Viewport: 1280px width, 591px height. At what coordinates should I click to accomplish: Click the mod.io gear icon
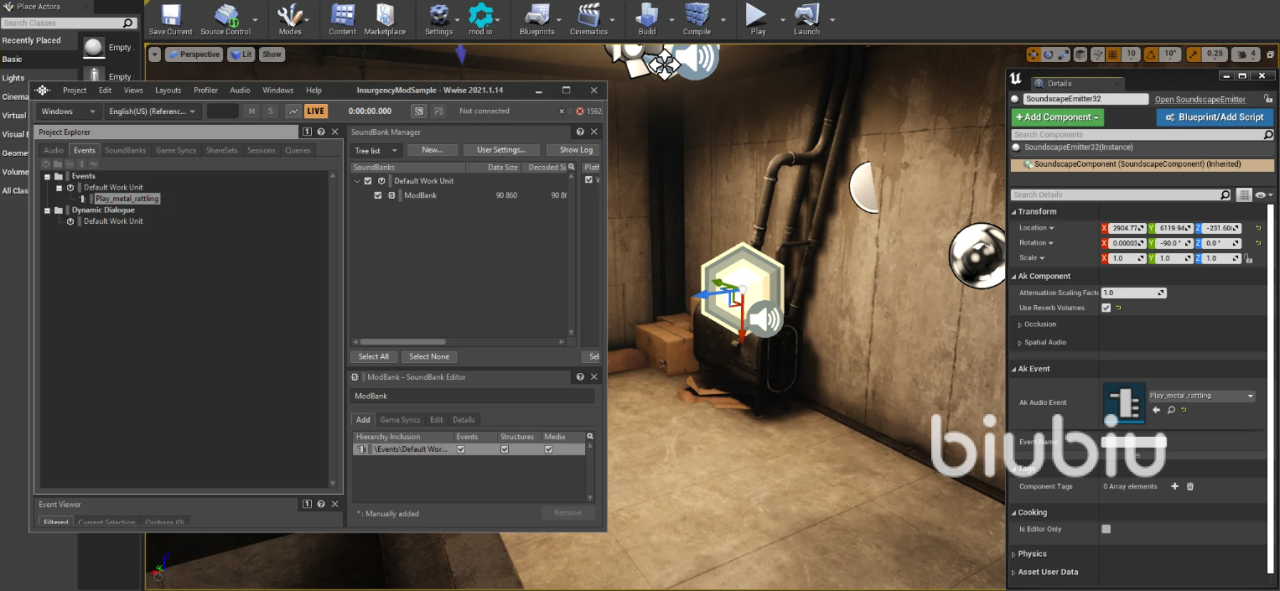click(481, 16)
